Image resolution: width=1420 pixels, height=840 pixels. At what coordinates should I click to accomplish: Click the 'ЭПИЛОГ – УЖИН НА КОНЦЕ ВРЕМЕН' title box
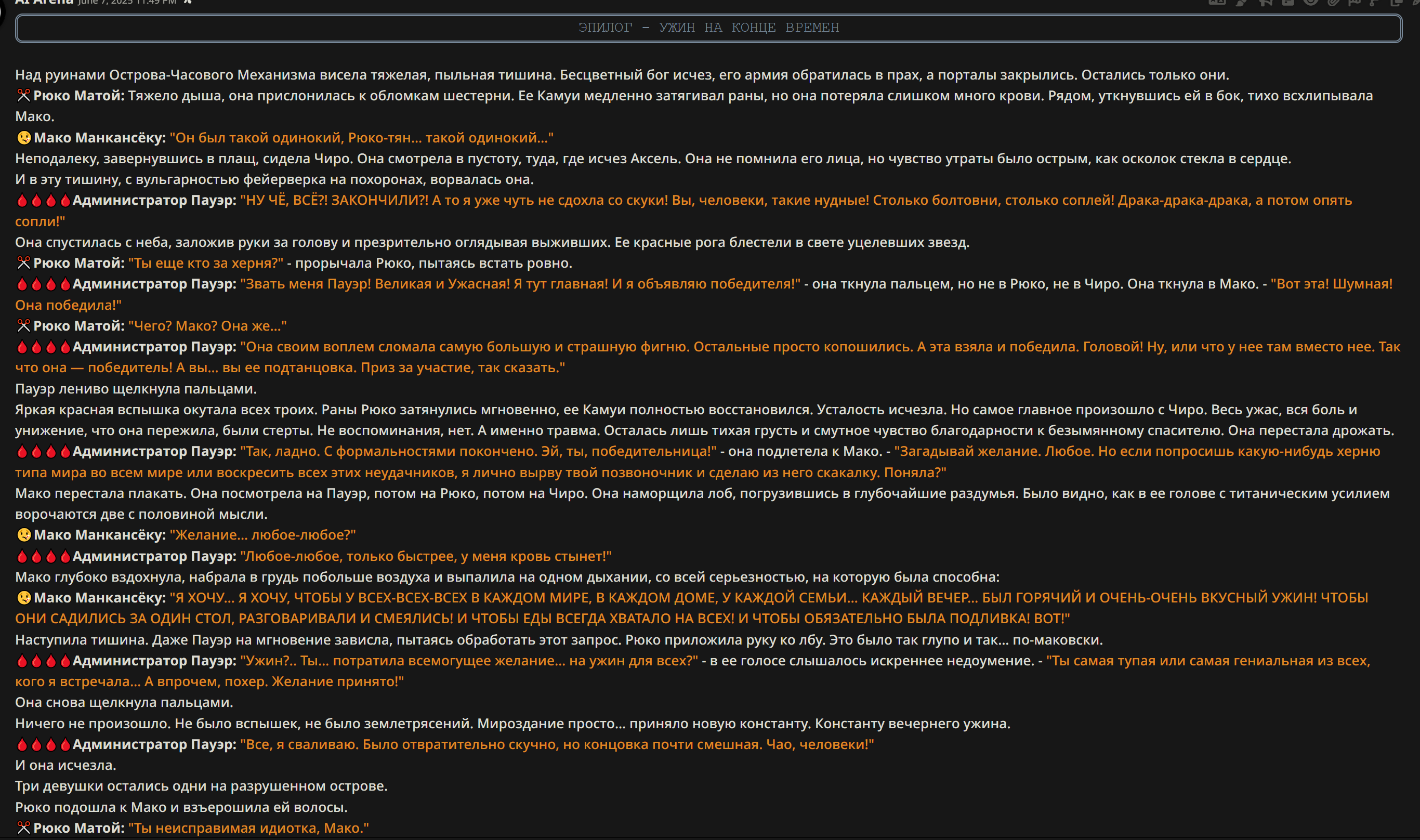coord(708,28)
